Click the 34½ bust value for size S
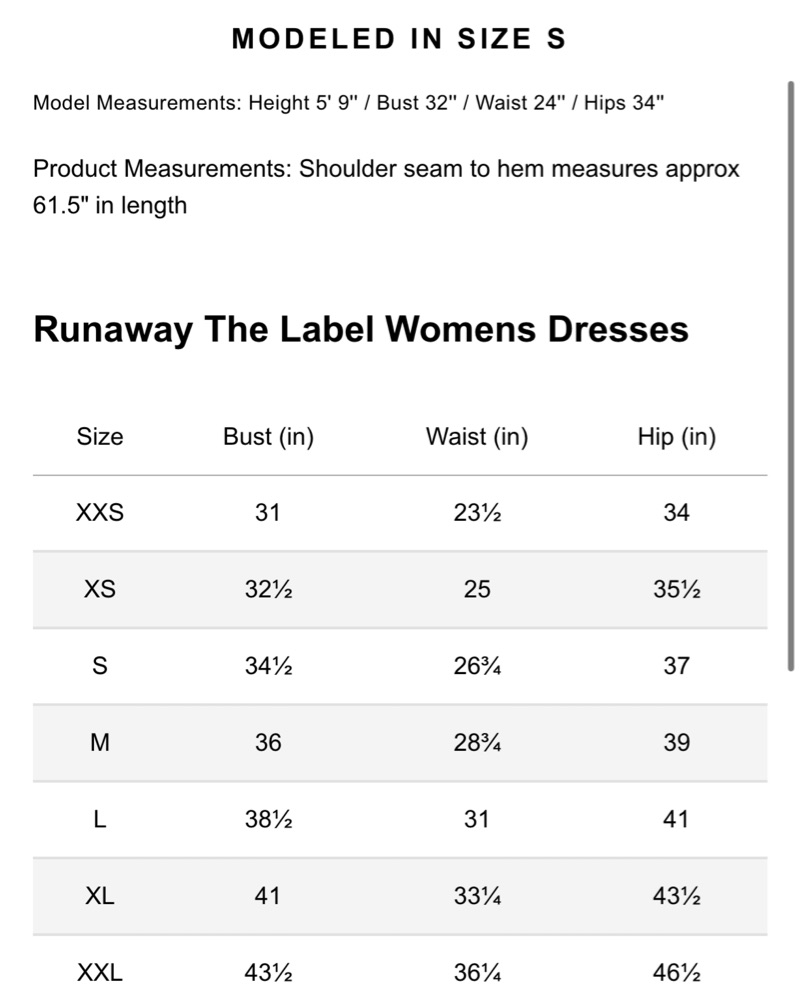Image resolution: width=801 pixels, height=1000 pixels. click(x=268, y=666)
